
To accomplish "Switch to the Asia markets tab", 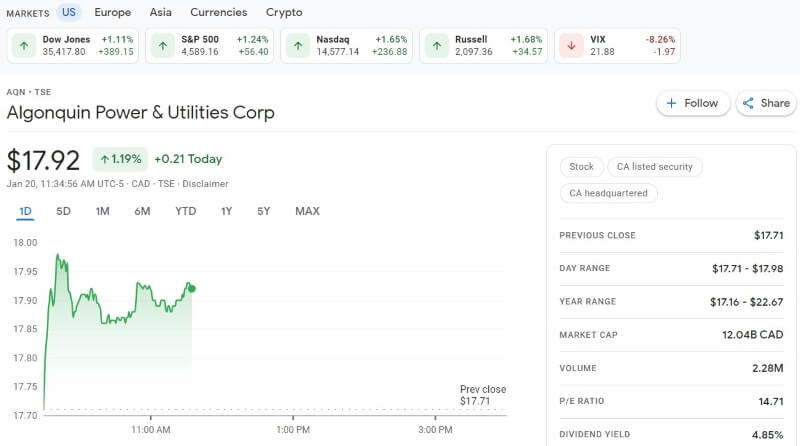I will [160, 12].
